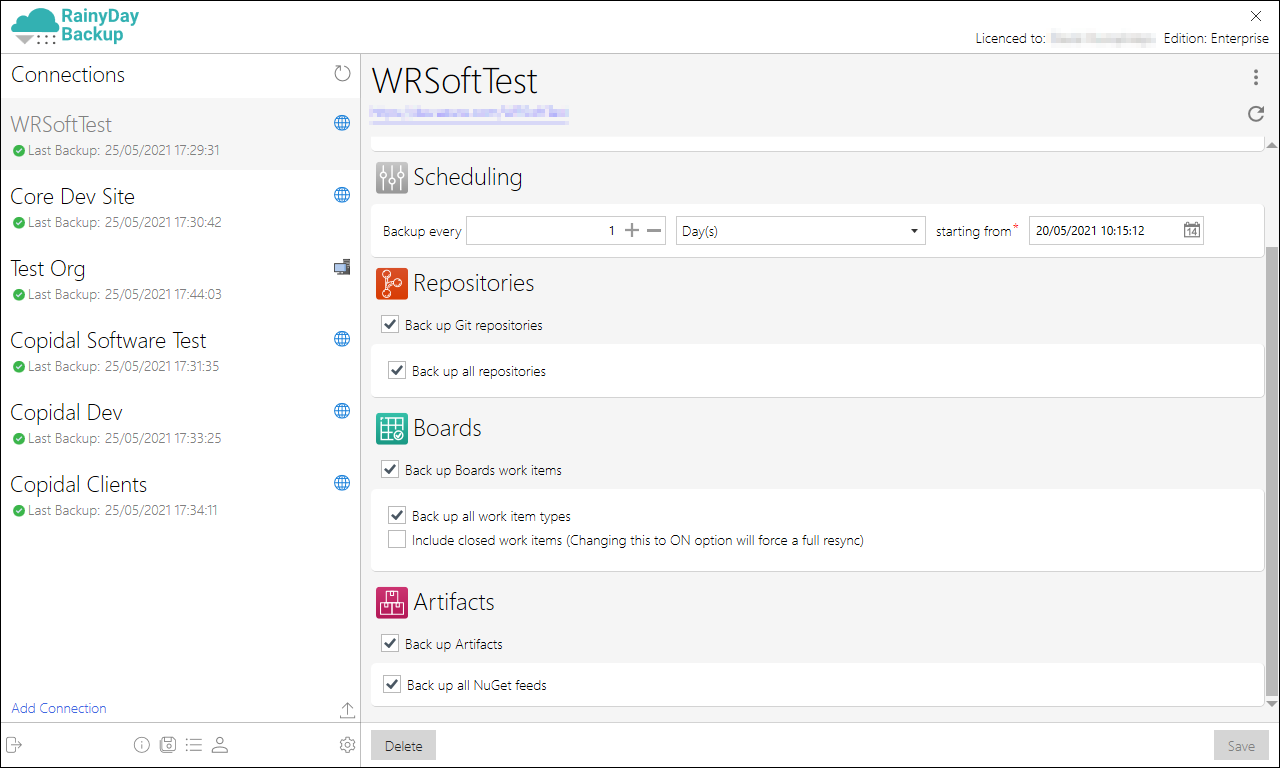This screenshot has height=768, width=1280.
Task: Toggle Back up all NuGet feeds checkbox
Action: (392, 684)
